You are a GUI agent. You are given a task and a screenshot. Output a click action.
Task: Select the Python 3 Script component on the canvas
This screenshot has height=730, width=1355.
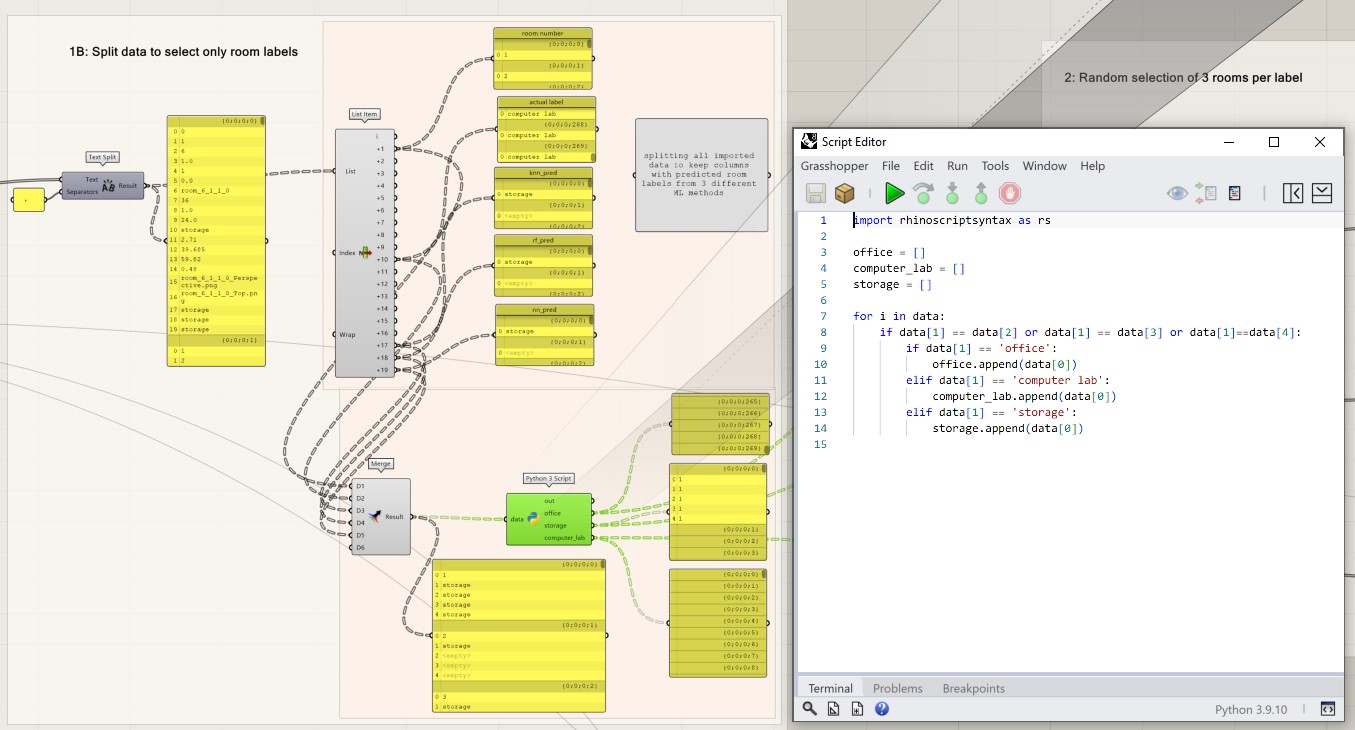pos(547,520)
